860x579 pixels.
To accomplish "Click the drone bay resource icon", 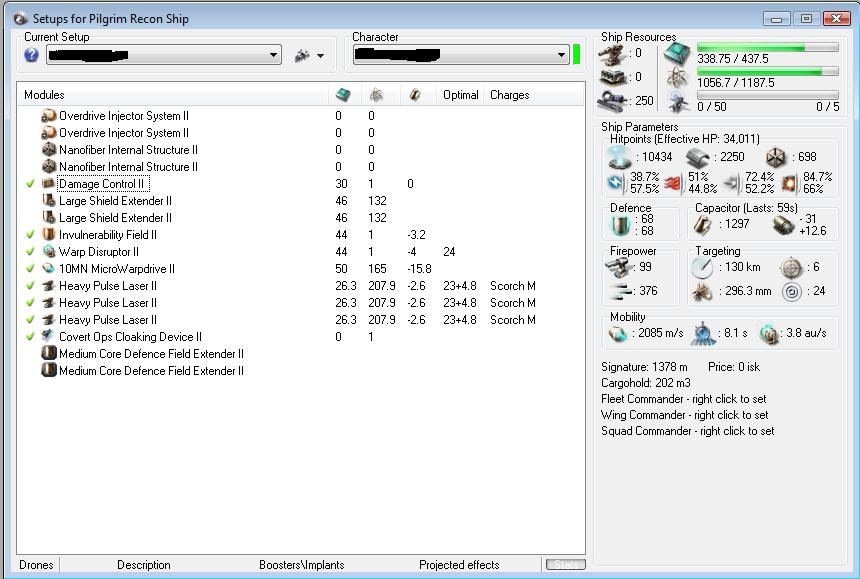I will pos(678,102).
